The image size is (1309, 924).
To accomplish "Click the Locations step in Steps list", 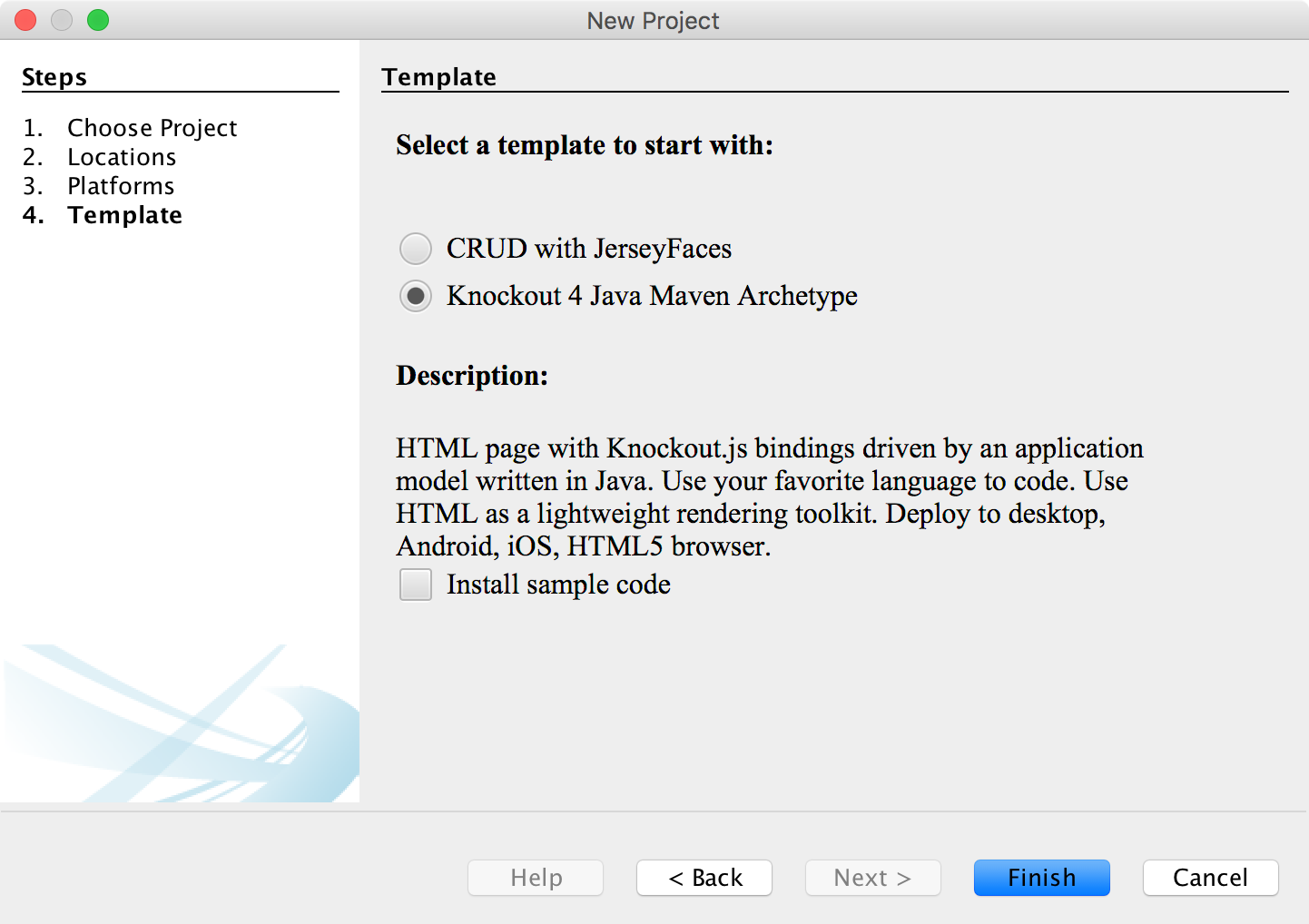I will point(122,157).
